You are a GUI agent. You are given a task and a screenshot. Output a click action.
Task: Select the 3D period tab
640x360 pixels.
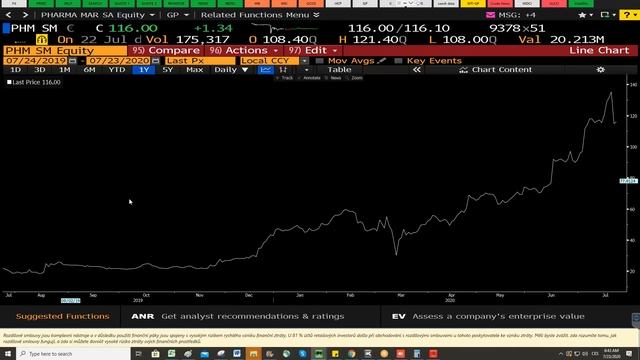pyautogui.click(x=40, y=70)
